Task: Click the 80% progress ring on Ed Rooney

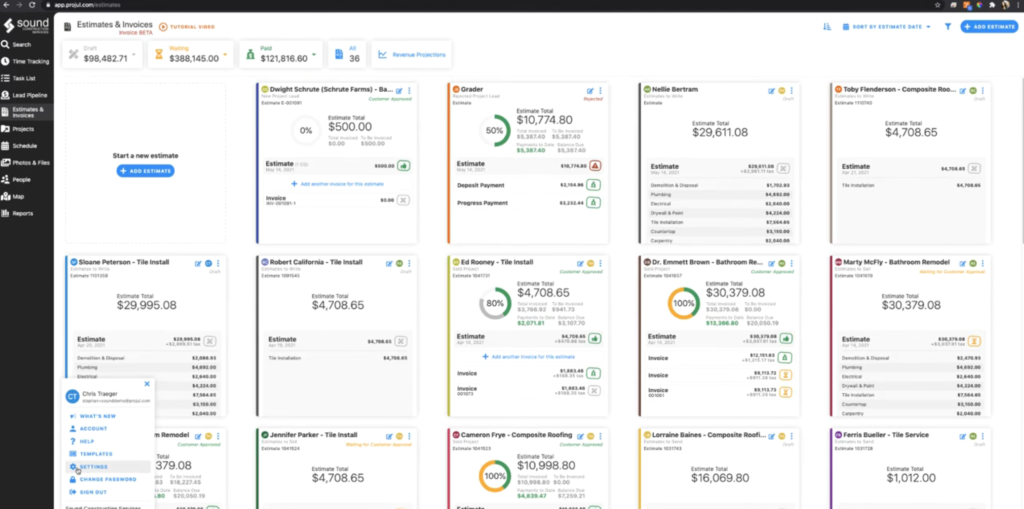Action: pyautogui.click(x=495, y=303)
